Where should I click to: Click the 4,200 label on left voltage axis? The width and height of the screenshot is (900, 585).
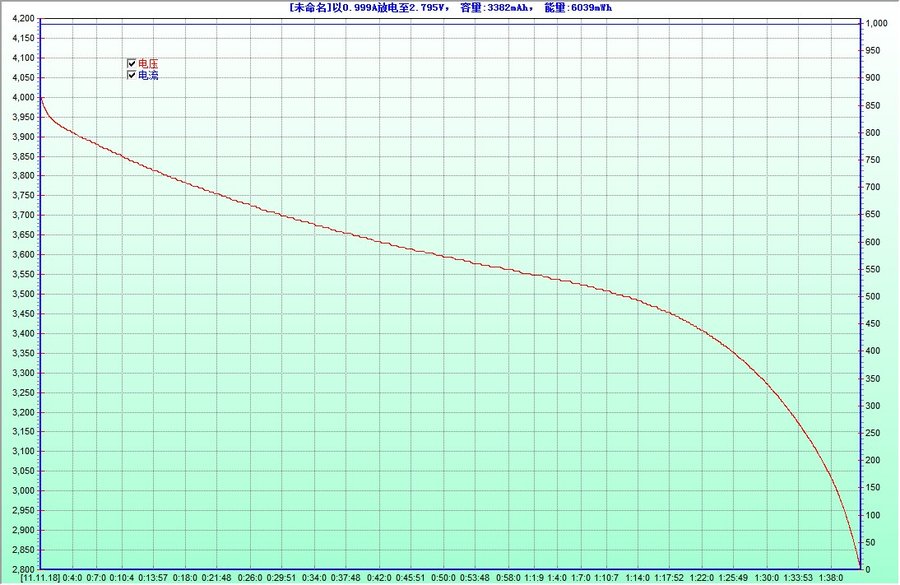19,19
